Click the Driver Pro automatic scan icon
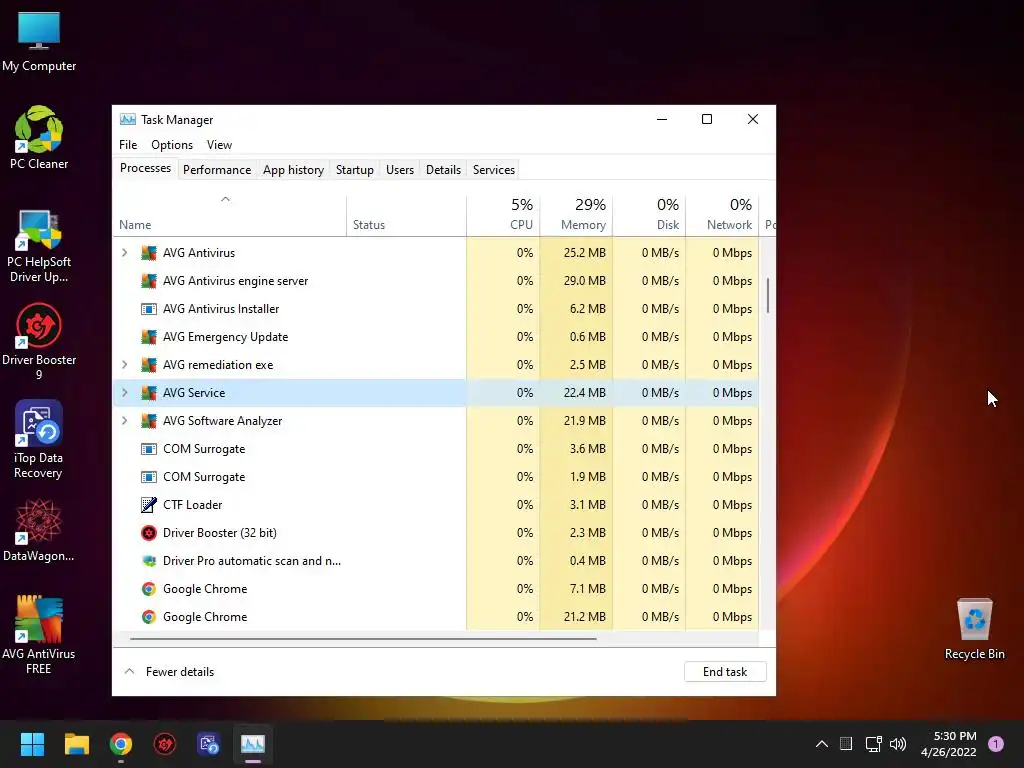Screen dimensions: 1024x768 (149, 561)
